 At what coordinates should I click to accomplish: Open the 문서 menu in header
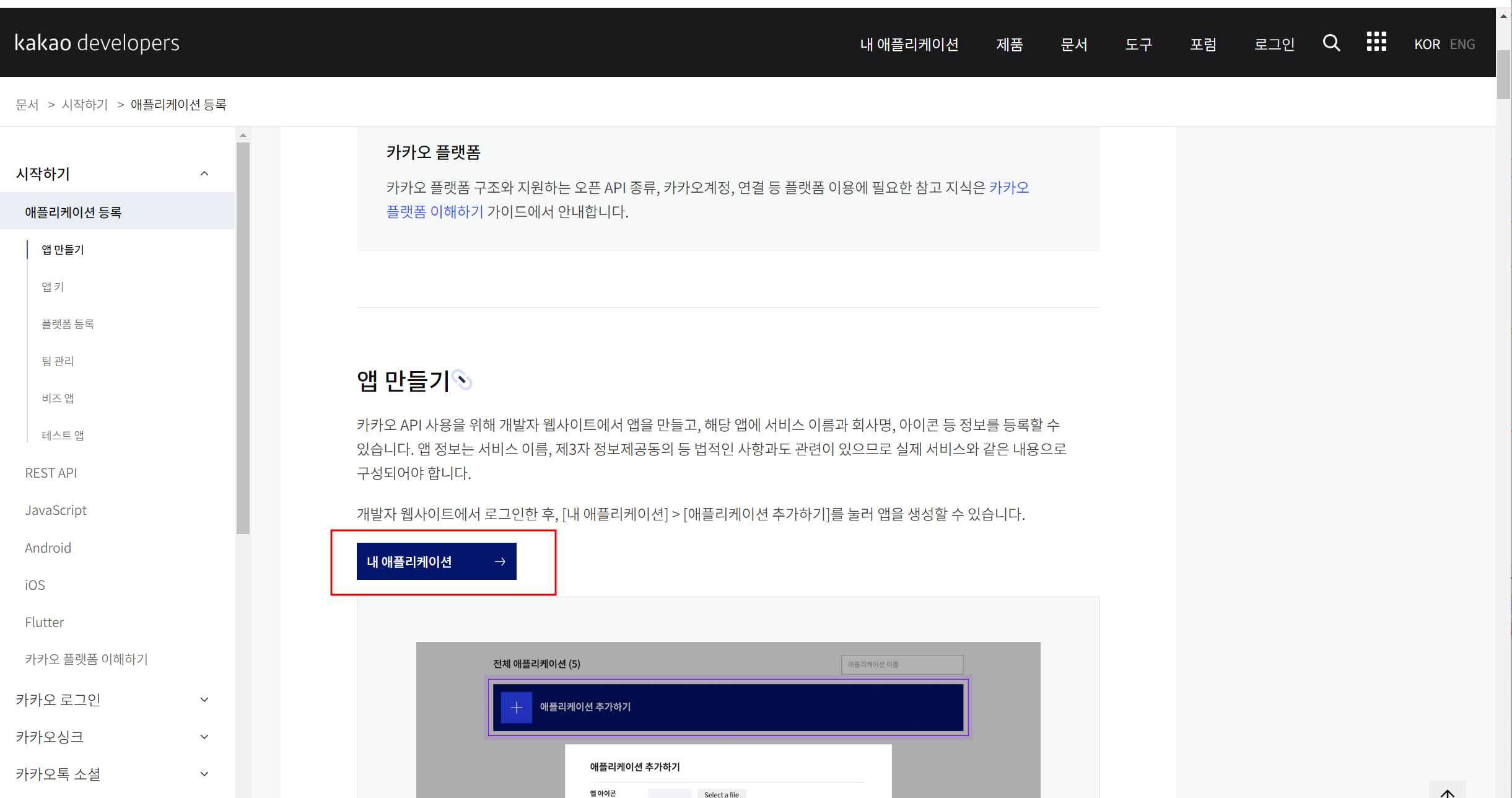pos(1074,44)
